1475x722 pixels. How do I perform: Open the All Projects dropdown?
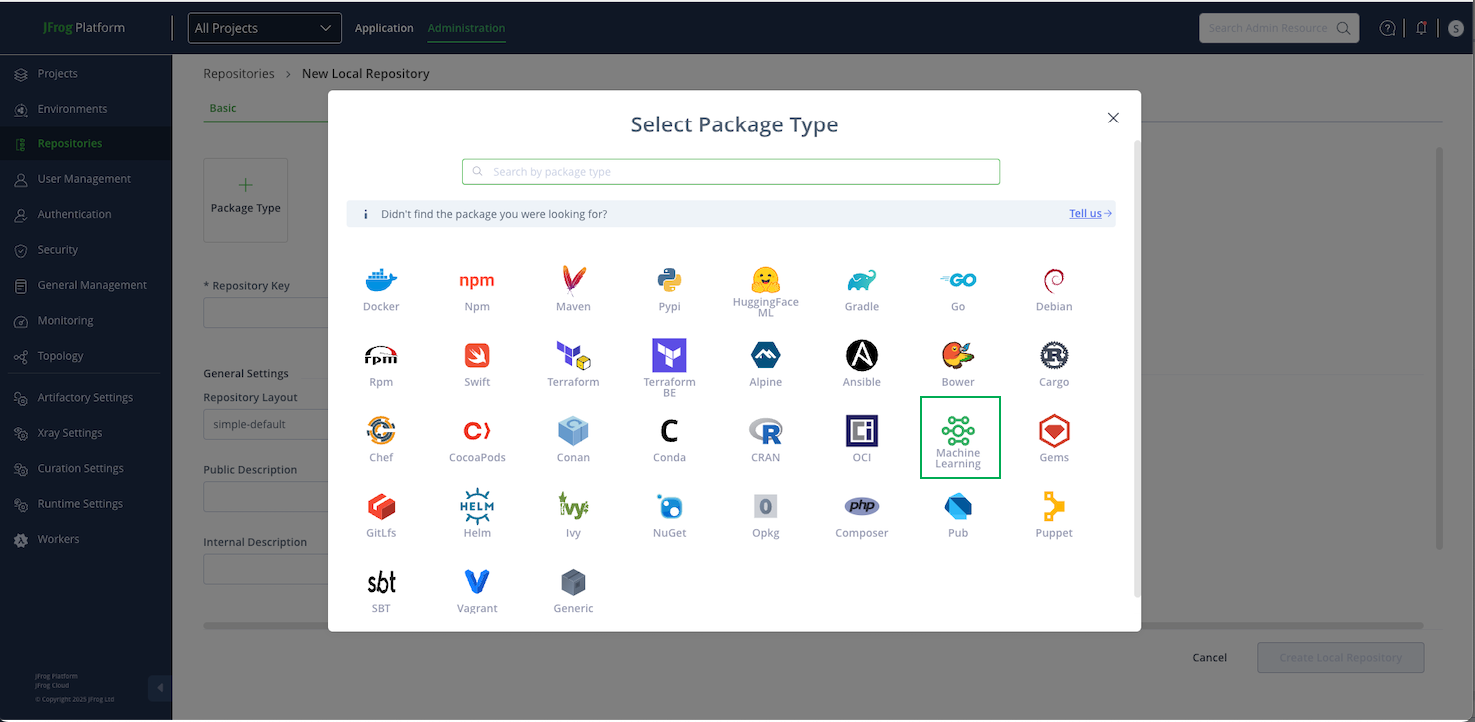[264, 28]
